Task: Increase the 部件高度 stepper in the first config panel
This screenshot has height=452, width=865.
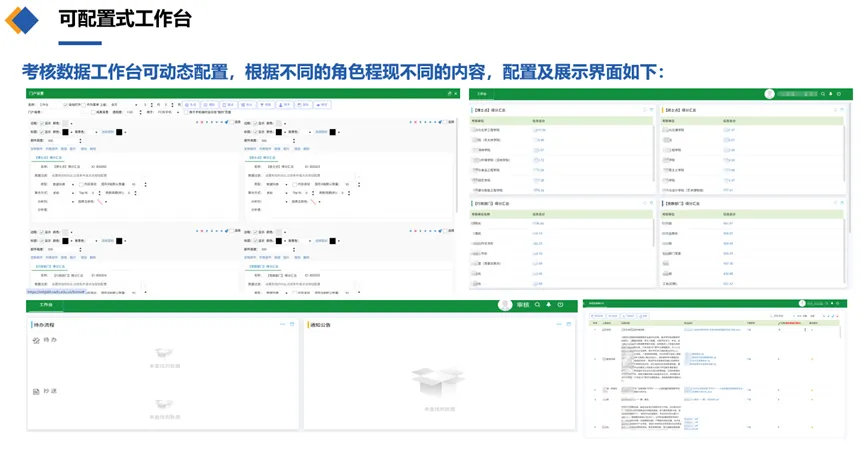Action: 81,140
